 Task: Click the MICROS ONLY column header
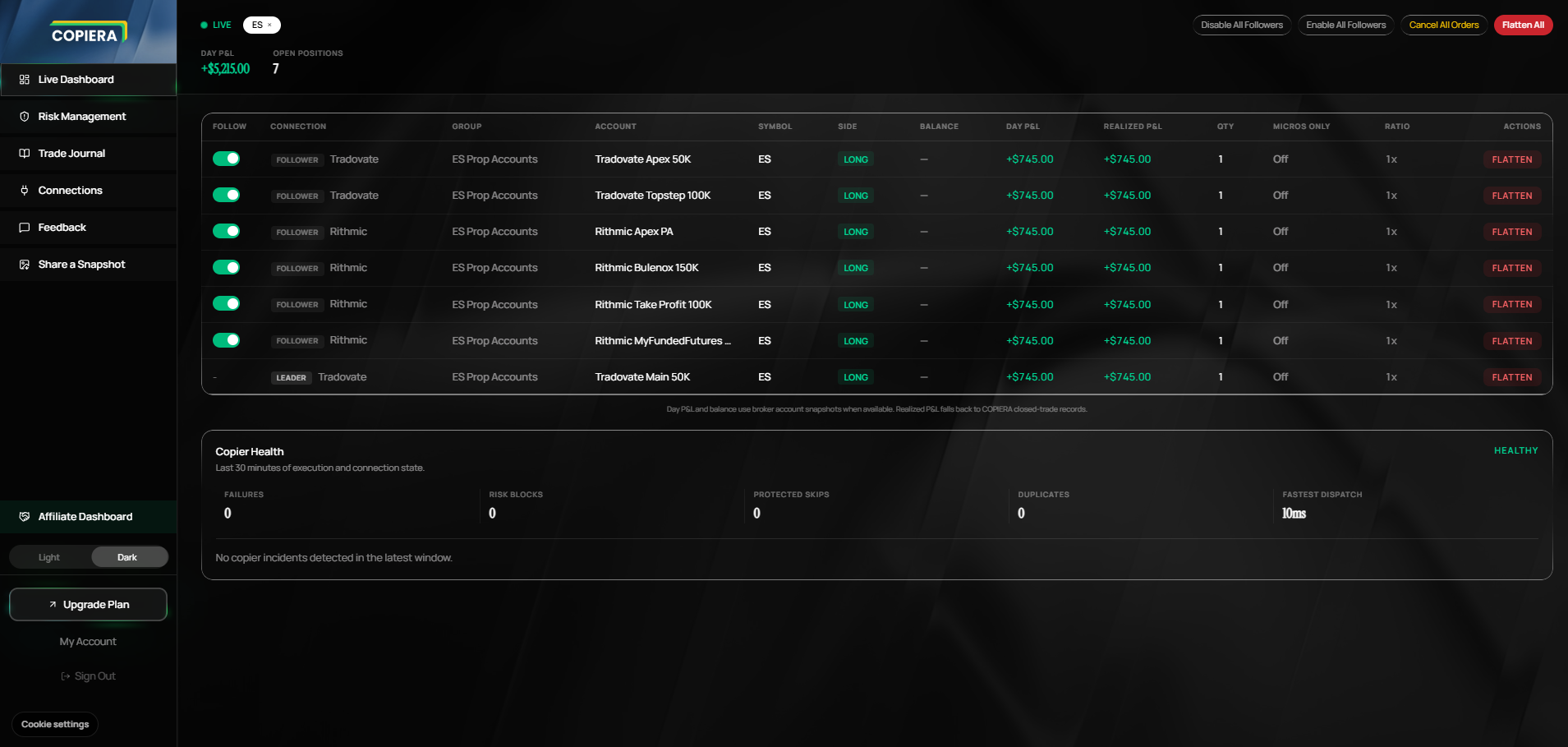(1301, 127)
